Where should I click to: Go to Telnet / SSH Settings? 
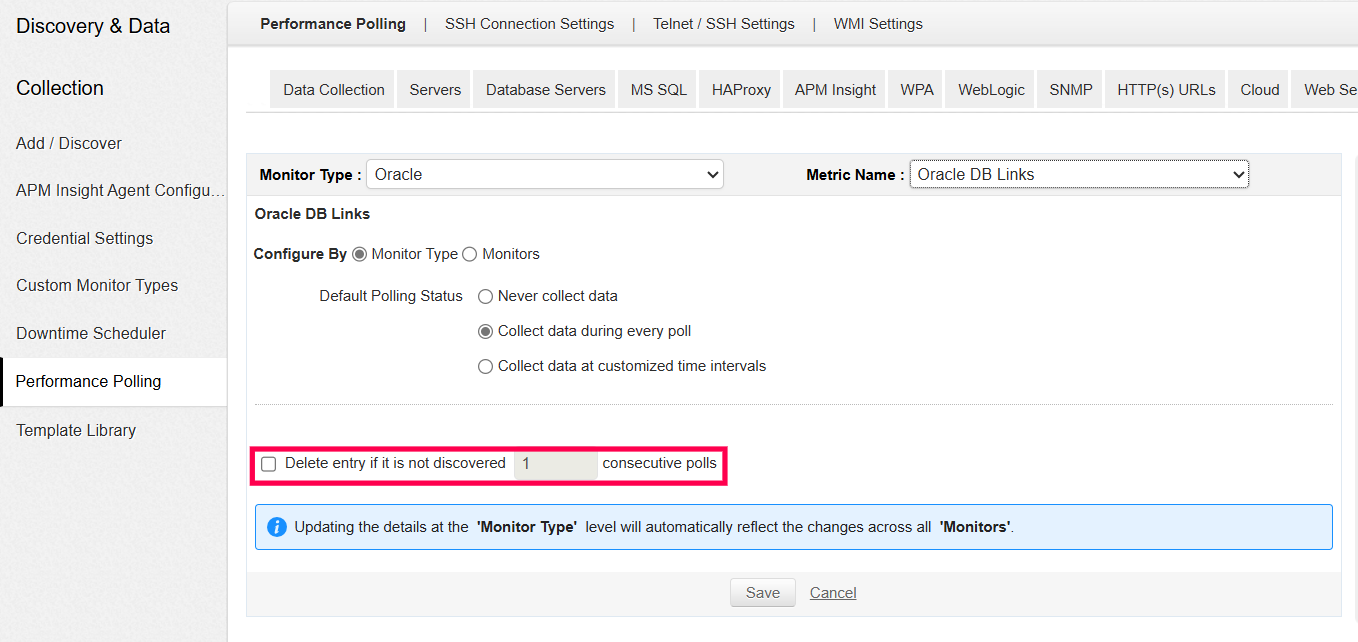(723, 23)
